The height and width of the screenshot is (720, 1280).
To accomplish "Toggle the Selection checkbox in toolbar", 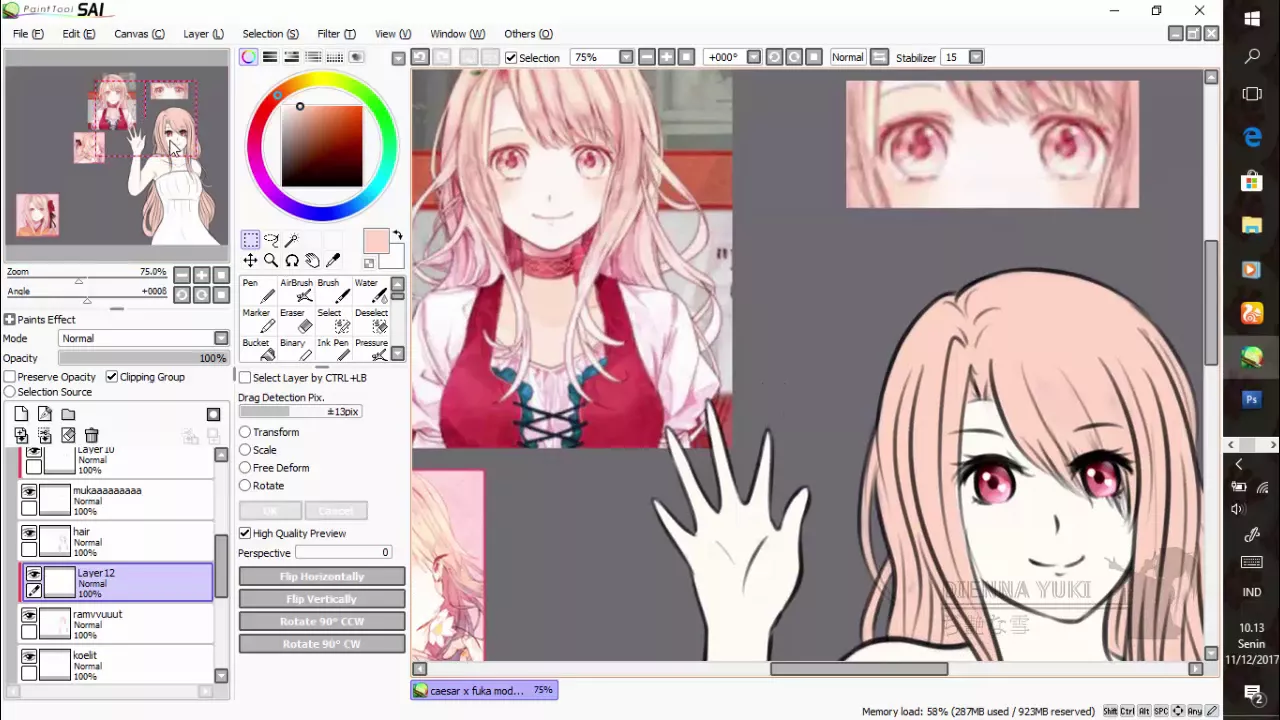I will click(x=511, y=58).
